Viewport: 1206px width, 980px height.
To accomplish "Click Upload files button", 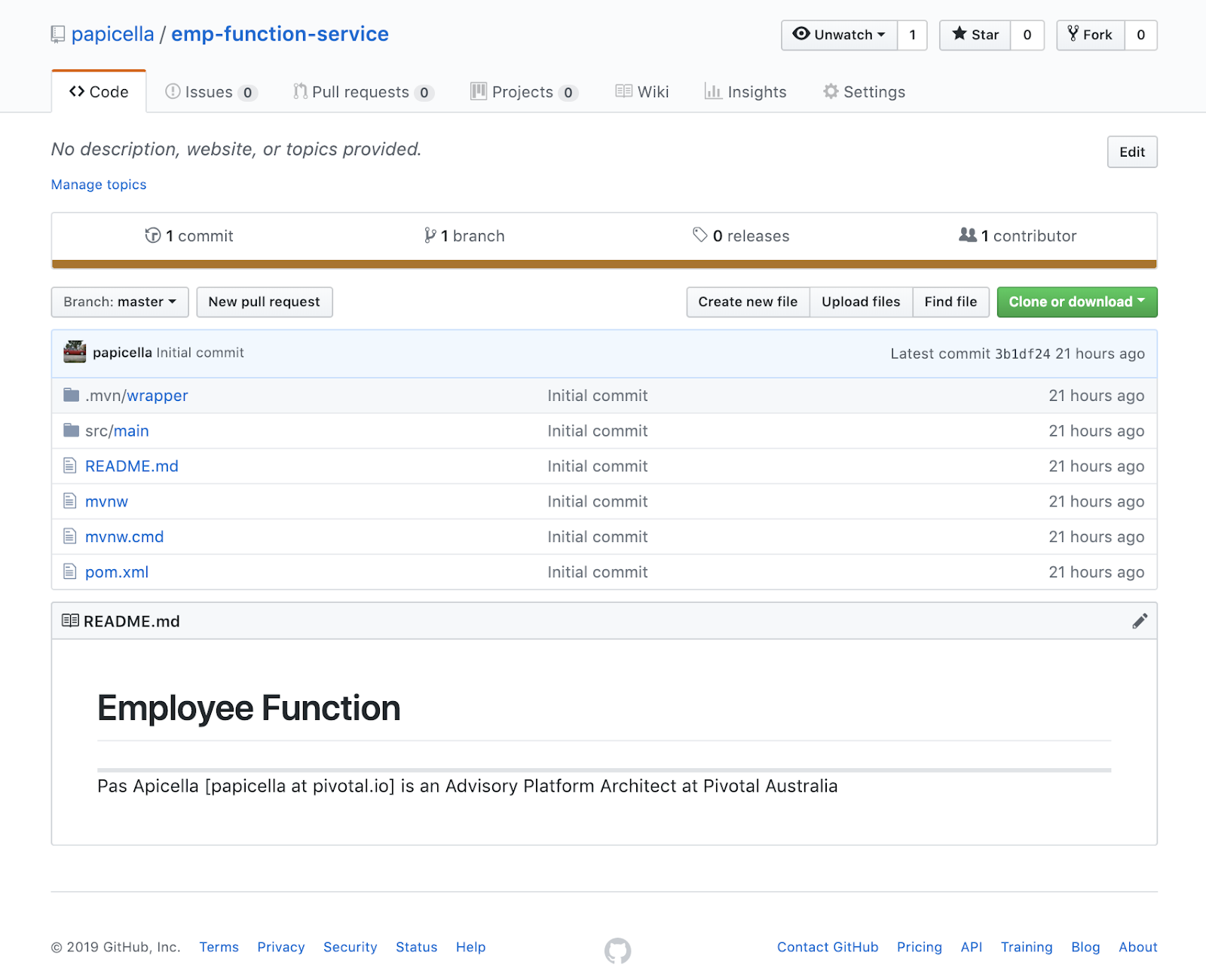I will (861, 302).
